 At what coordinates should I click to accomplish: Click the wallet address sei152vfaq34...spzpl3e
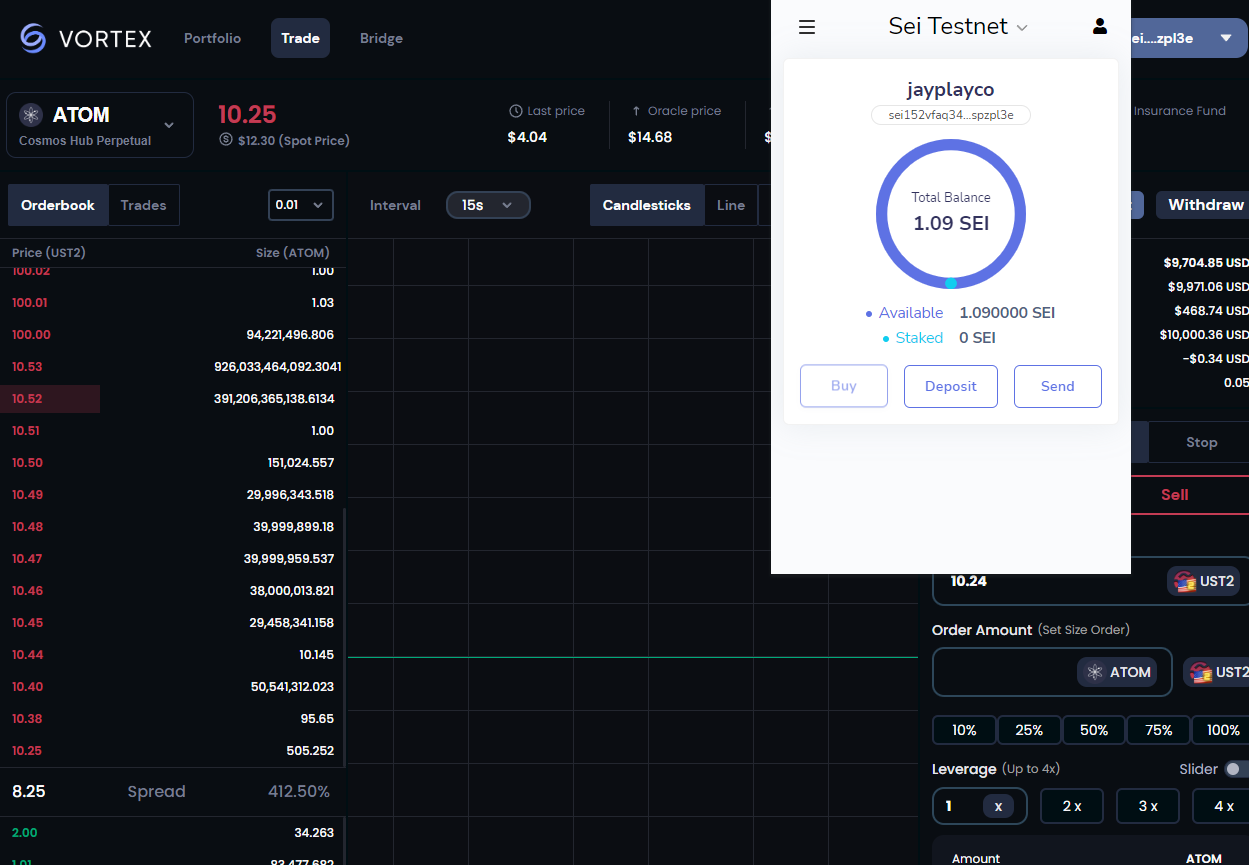click(x=951, y=115)
